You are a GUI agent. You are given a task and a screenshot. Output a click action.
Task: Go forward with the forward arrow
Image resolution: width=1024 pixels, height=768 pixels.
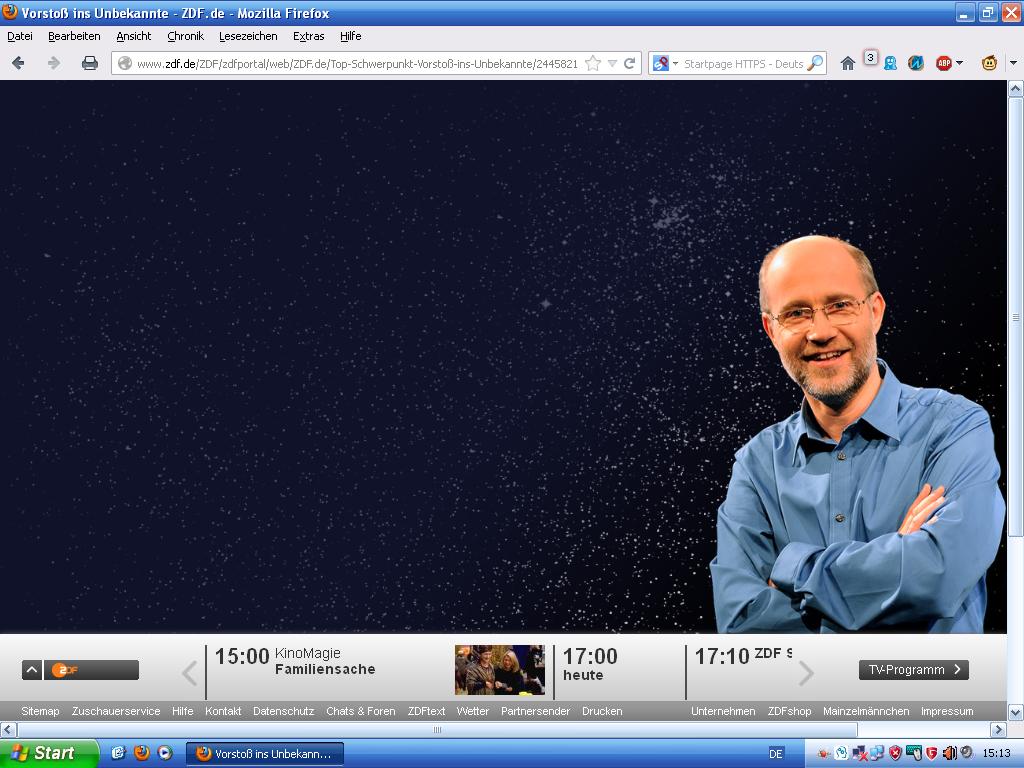coord(54,63)
